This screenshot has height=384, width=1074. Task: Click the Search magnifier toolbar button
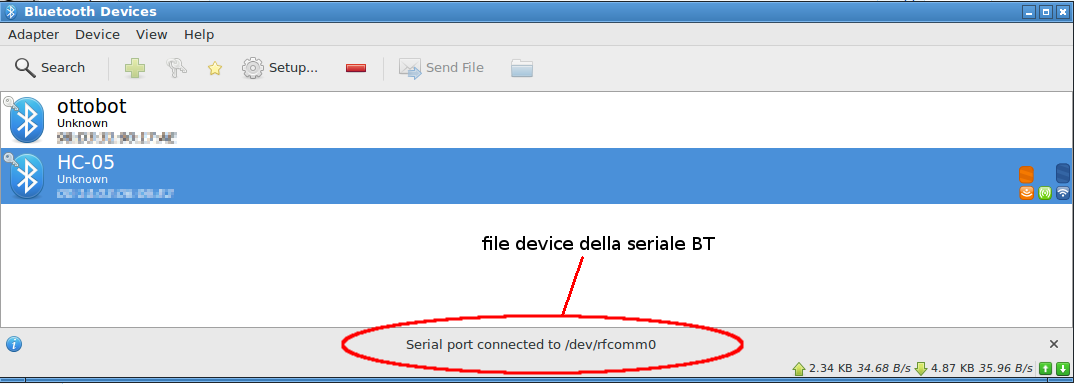tap(50, 68)
